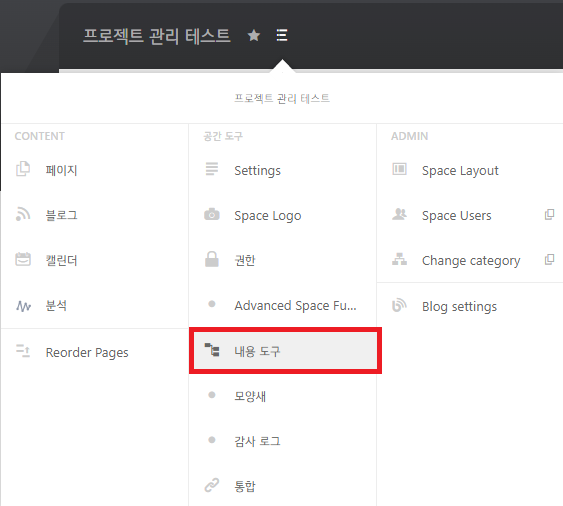Toggle the space menu list icon in header

pos(282,35)
